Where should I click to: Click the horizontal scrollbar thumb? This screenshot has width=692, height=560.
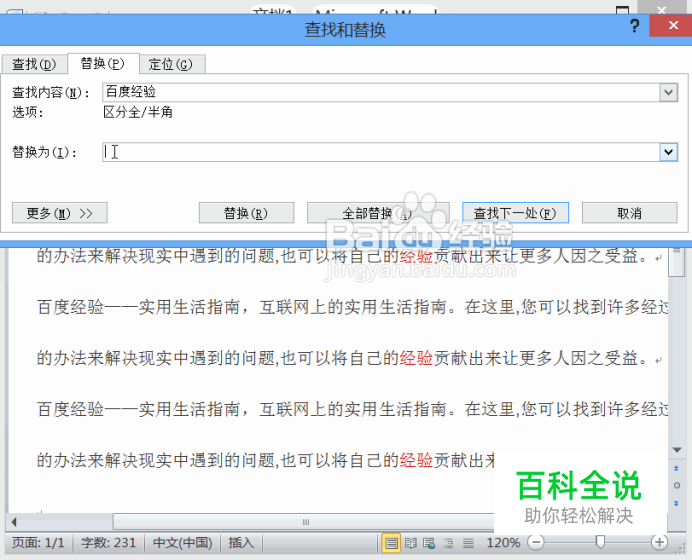click(x=305, y=522)
